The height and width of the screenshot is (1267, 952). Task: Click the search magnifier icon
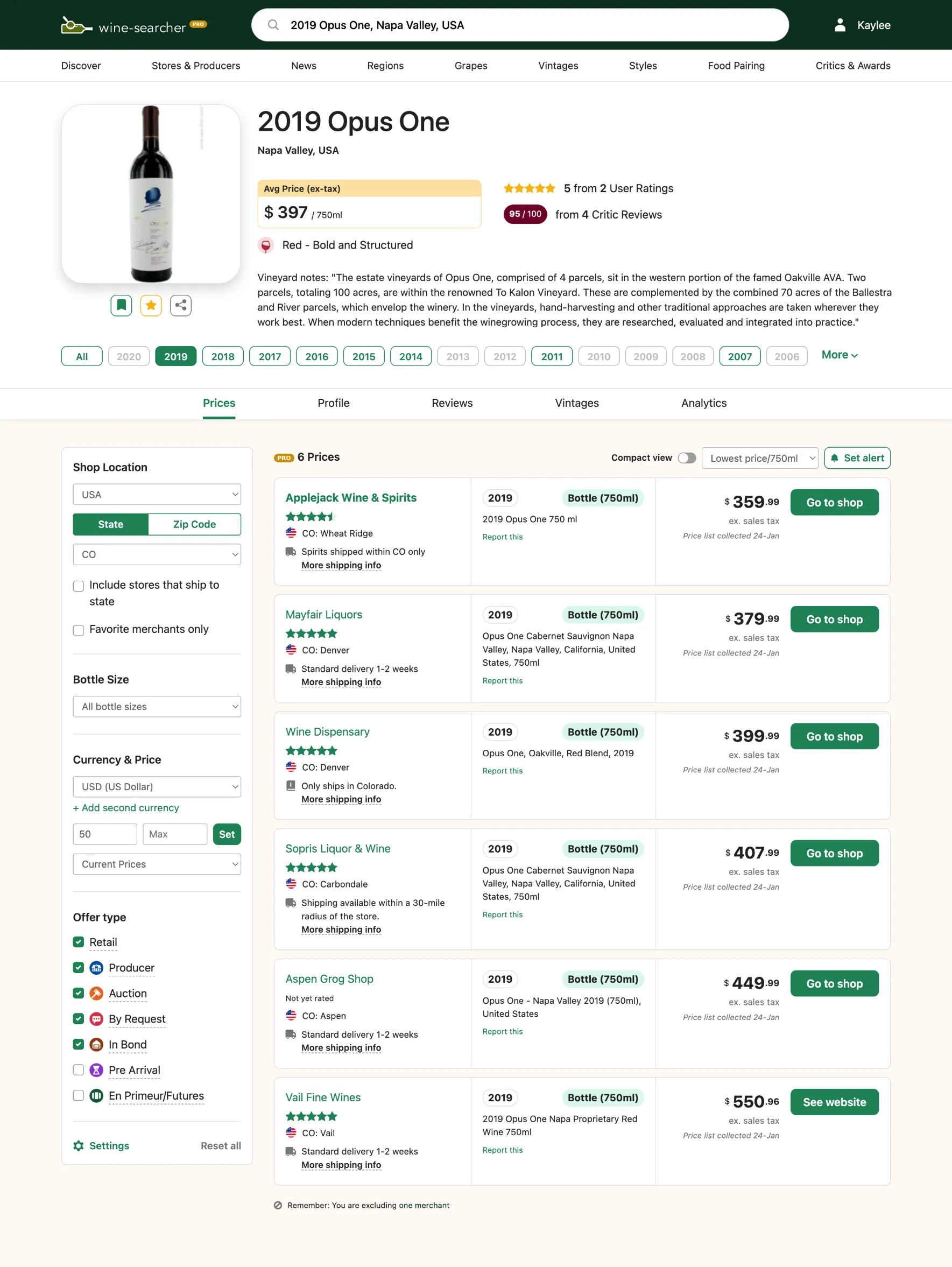tap(273, 25)
